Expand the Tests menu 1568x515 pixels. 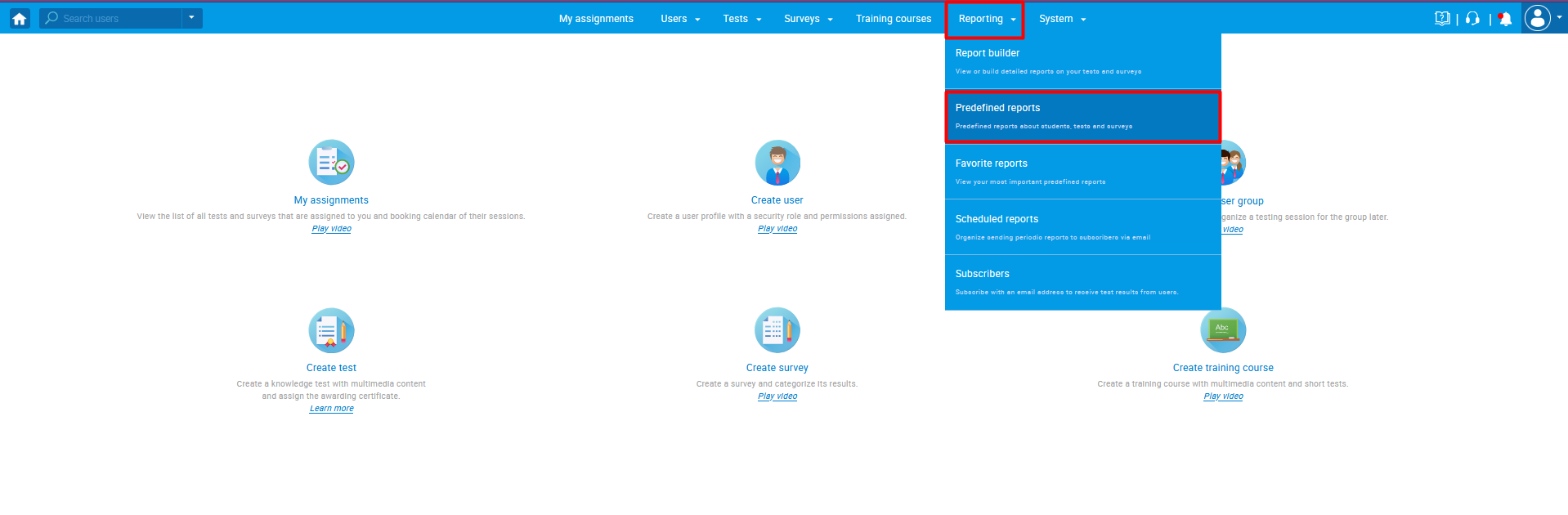(x=741, y=19)
